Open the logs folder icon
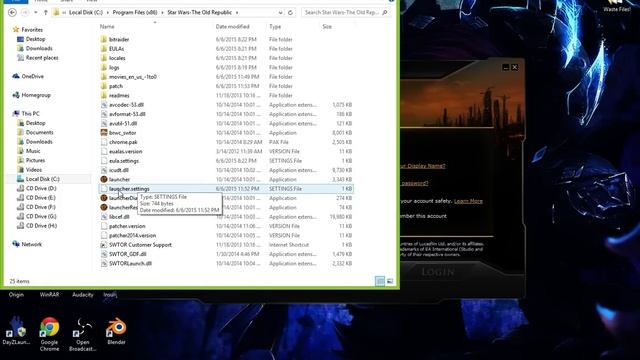The width and height of the screenshot is (640, 360). [x=104, y=68]
